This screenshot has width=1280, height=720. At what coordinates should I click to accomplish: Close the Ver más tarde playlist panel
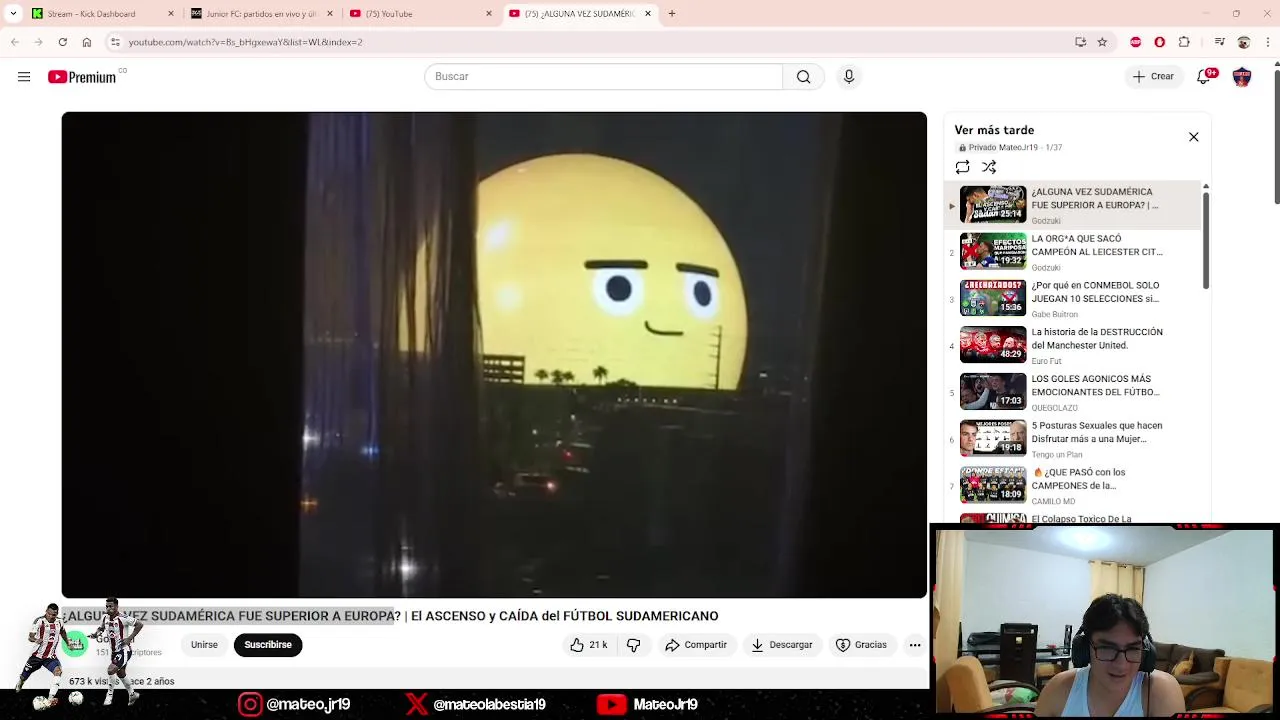1193,137
